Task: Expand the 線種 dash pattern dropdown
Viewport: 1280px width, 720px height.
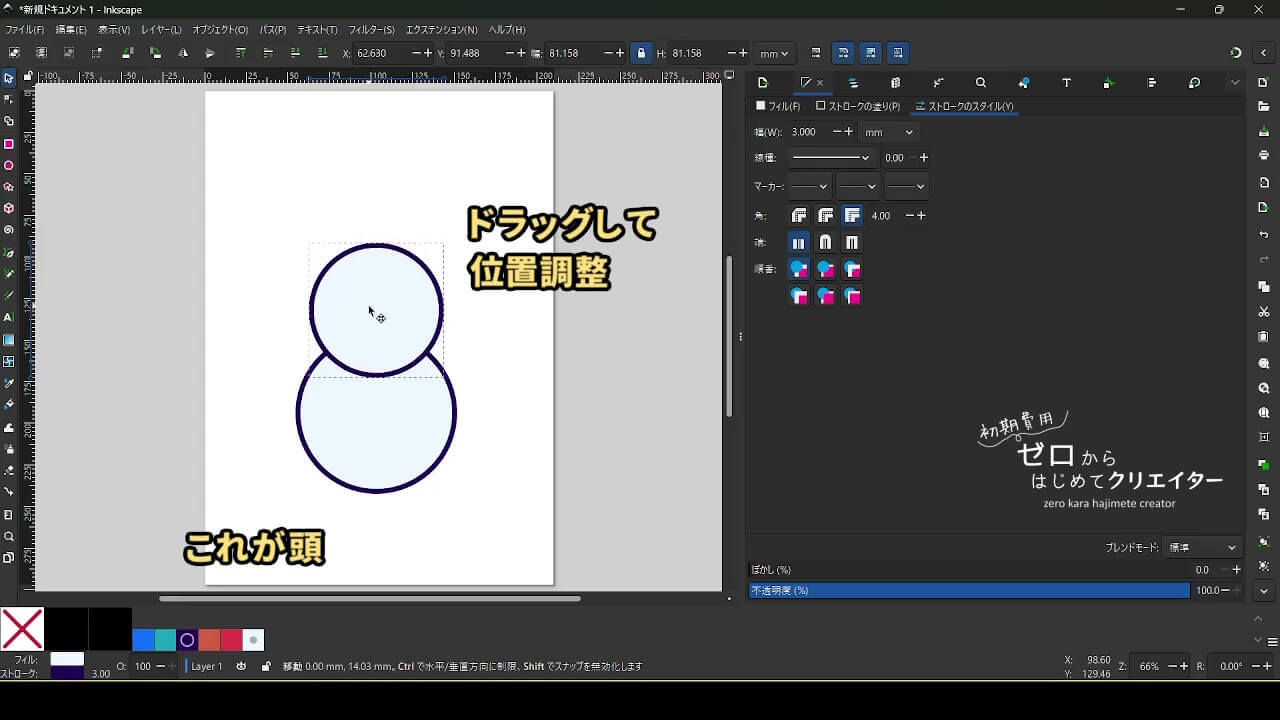Action: [x=830, y=158]
